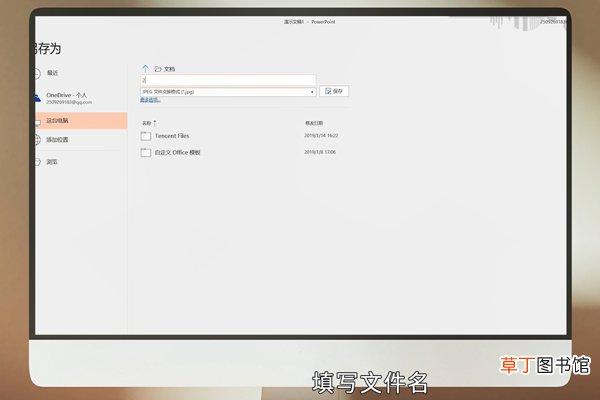Viewport: 600px width, 400px height.
Task: Click the 自定义 Office 模板 folder icon
Action: pos(145,152)
